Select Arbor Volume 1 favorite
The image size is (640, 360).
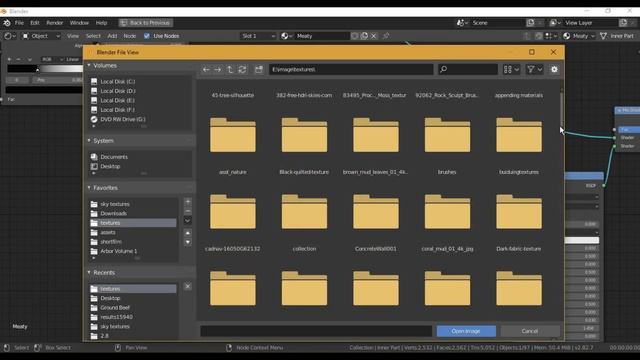118,251
